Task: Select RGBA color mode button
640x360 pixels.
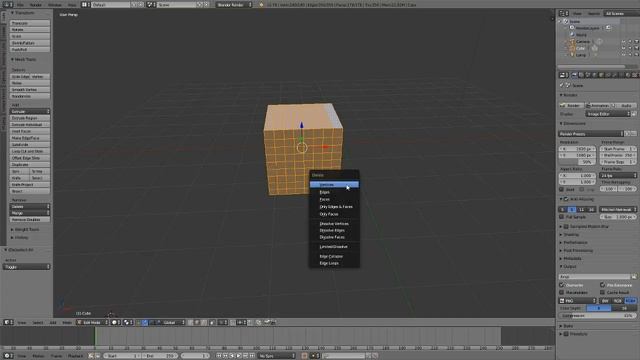Action: [630, 301]
